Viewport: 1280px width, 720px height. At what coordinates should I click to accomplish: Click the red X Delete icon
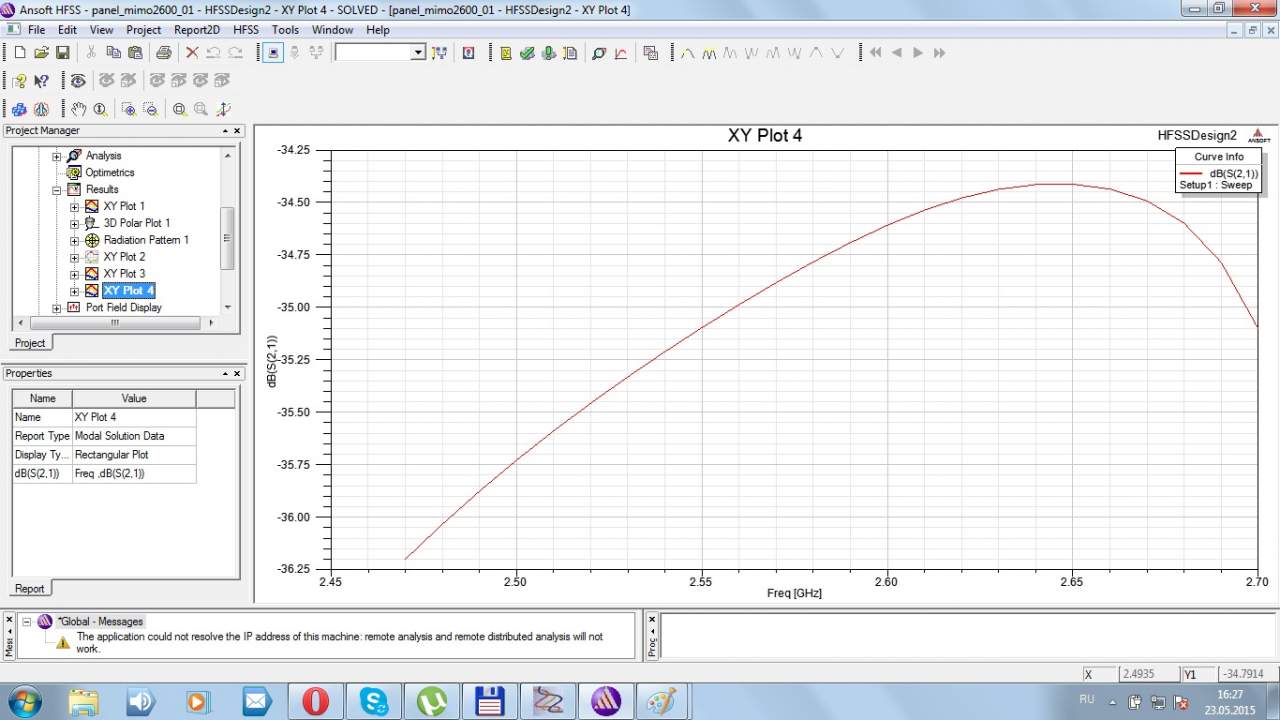pyautogui.click(x=192, y=52)
